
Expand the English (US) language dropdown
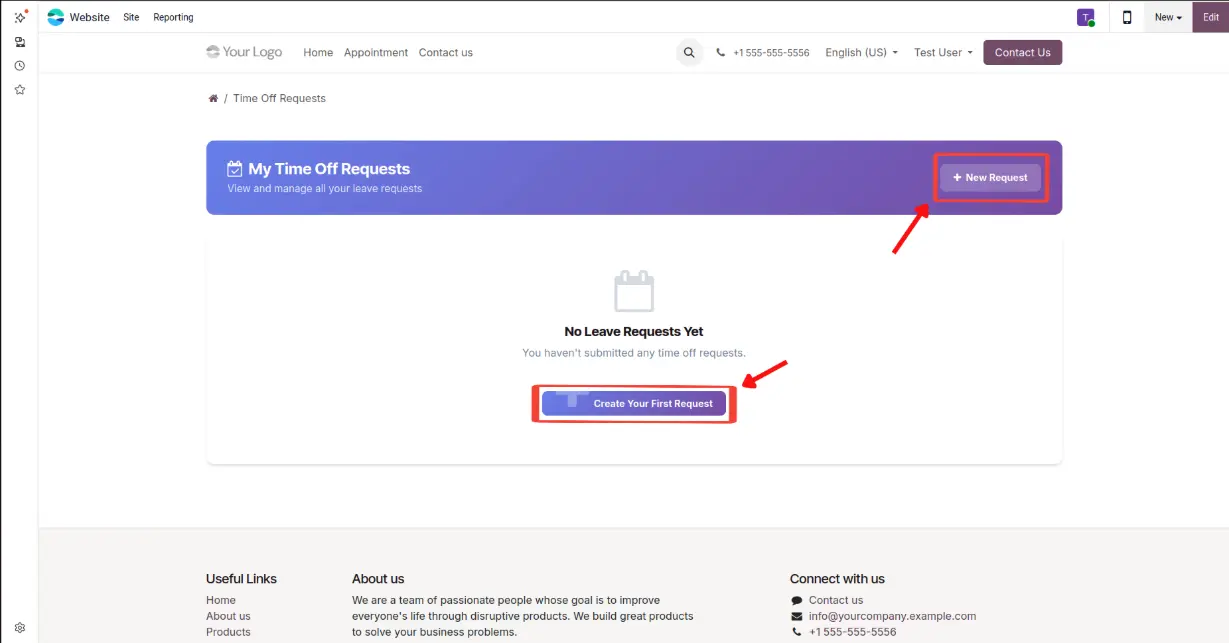pyautogui.click(x=861, y=53)
